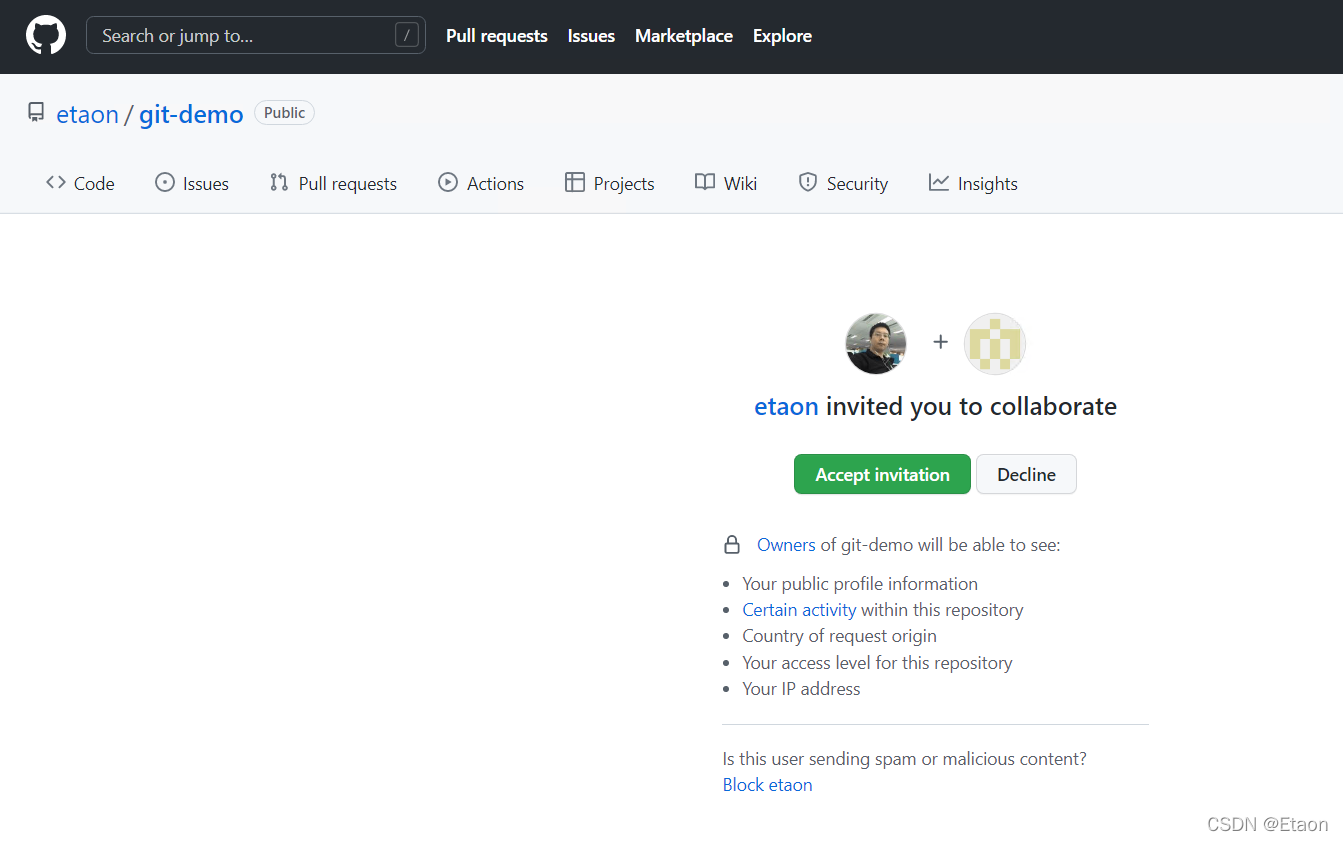Open etaon link in invitation heading
This screenshot has width=1343, height=841.
[x=786, y=406]
